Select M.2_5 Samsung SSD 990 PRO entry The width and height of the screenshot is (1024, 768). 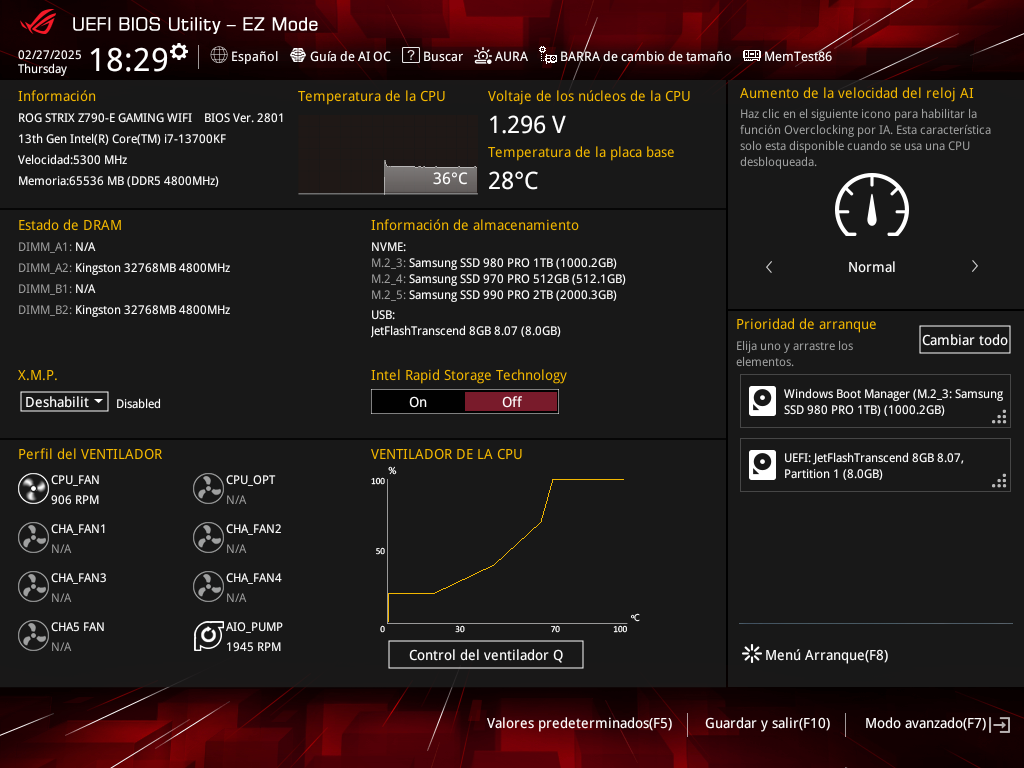494,295
